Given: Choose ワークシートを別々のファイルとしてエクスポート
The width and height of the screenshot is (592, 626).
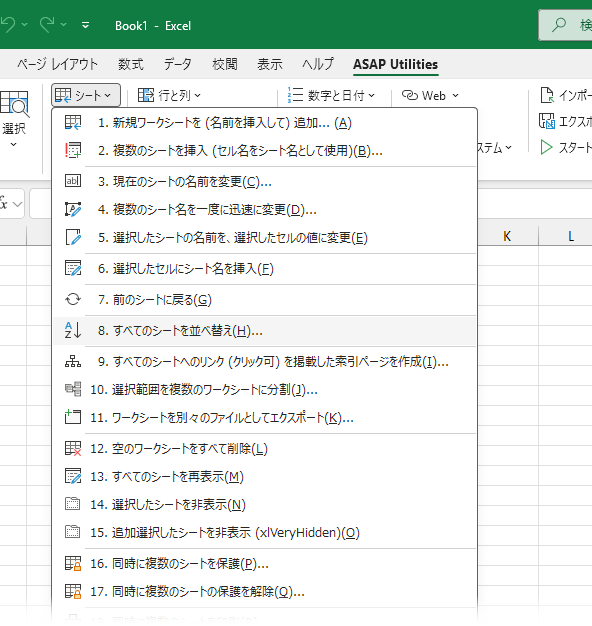Looking at the screenshot, I should point(265,417).
